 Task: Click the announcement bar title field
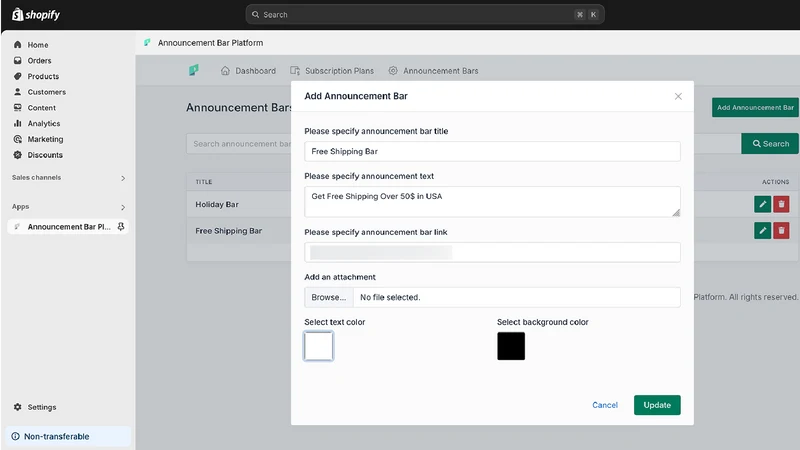492,152
